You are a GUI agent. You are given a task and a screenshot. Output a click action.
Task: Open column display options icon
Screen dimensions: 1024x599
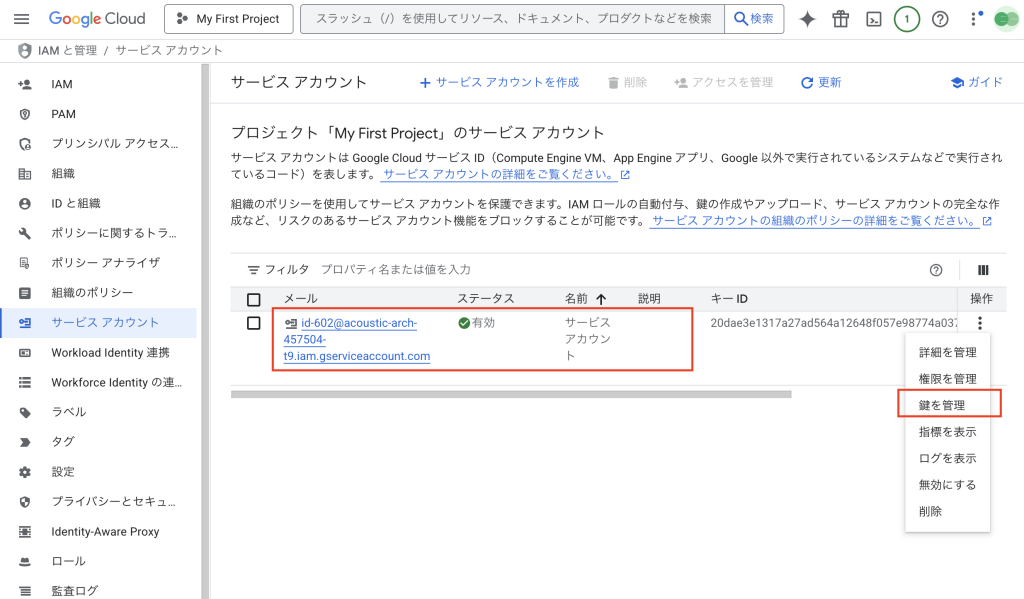(x=983, y=270)
